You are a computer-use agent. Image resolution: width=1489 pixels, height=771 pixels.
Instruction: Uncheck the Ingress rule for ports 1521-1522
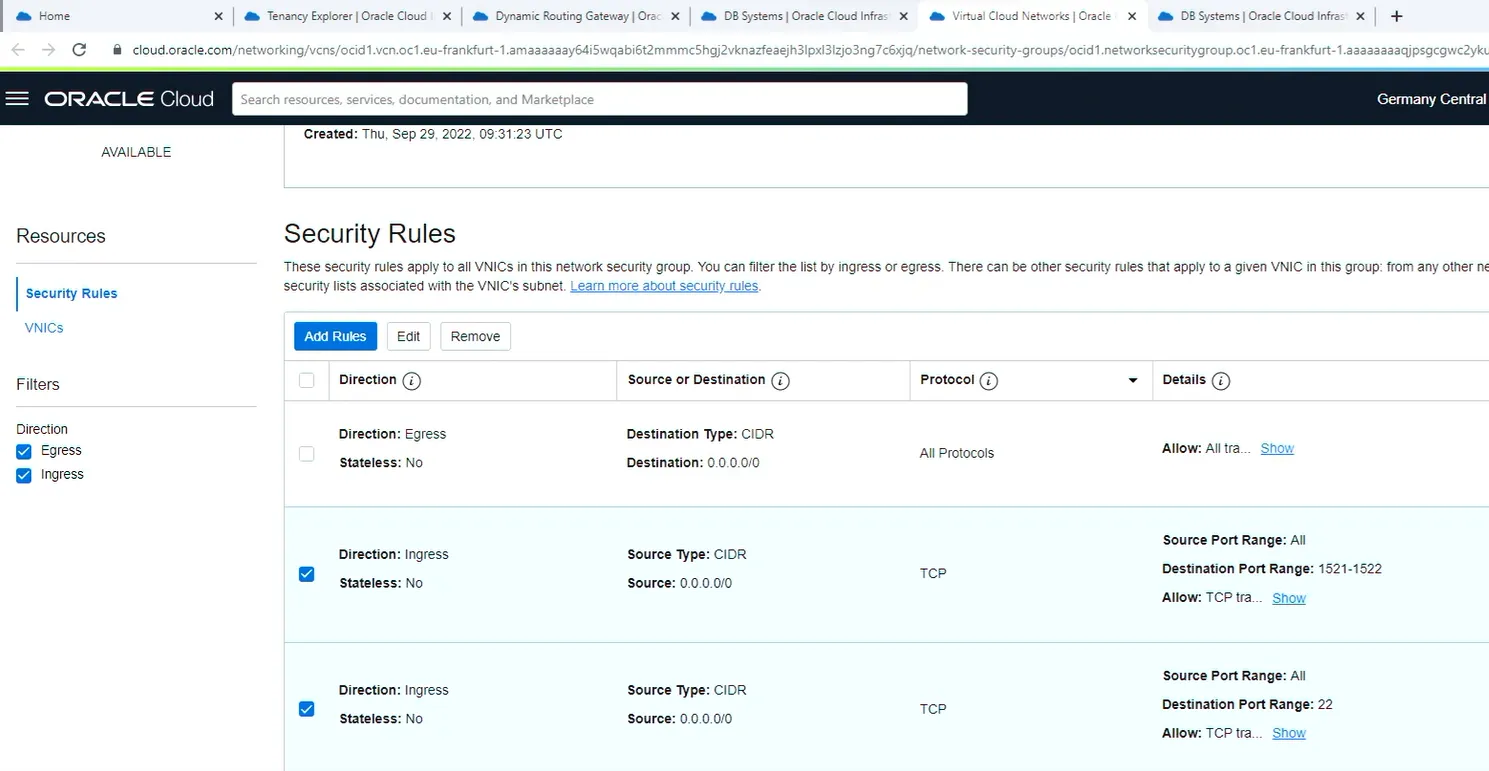[x=307, y=574]
